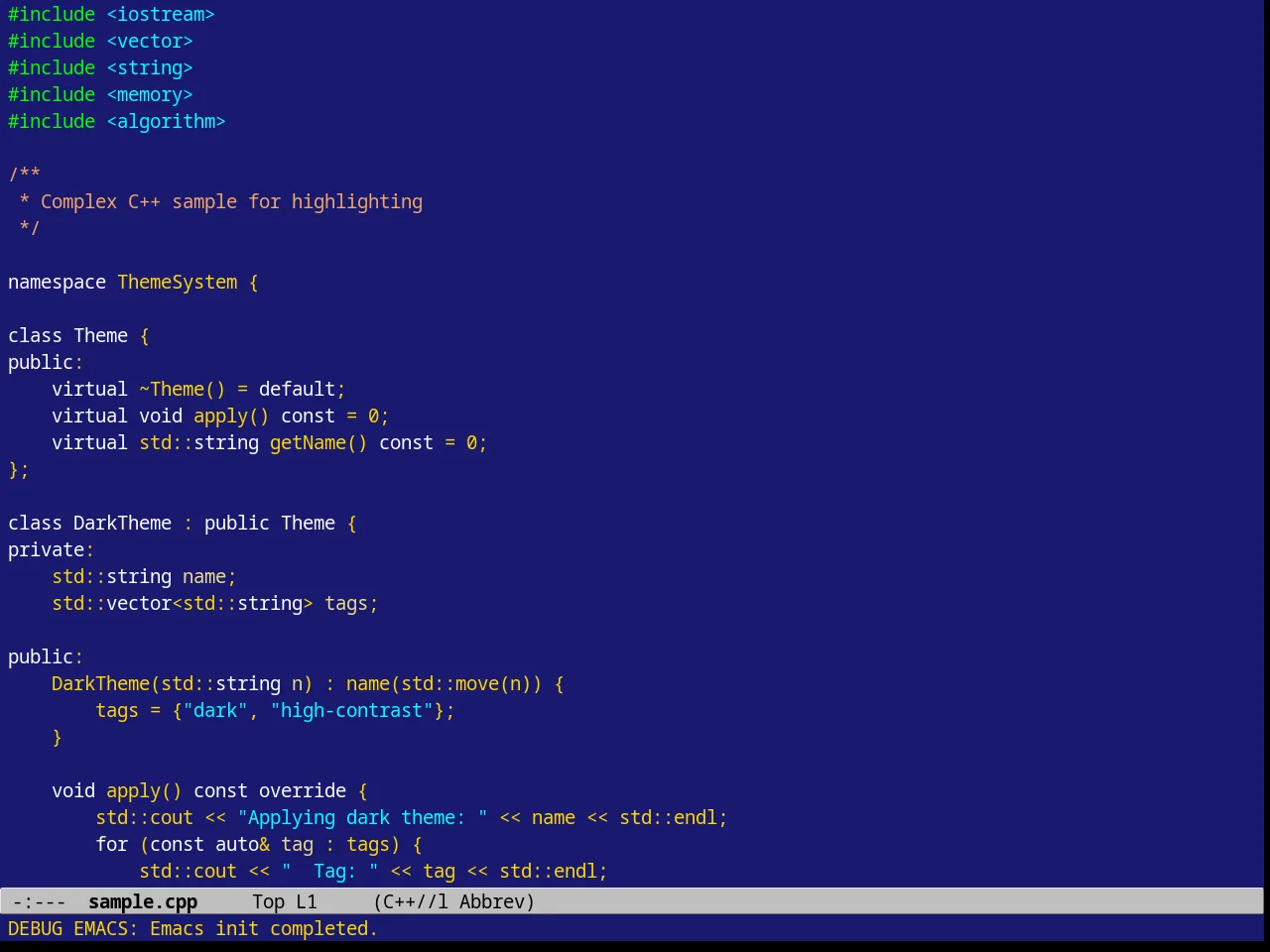Click the echo area message 'Emacs init completed.'
Image resolution: width=1270 pixels, height=952 pixels.
(x=264, y=928)
